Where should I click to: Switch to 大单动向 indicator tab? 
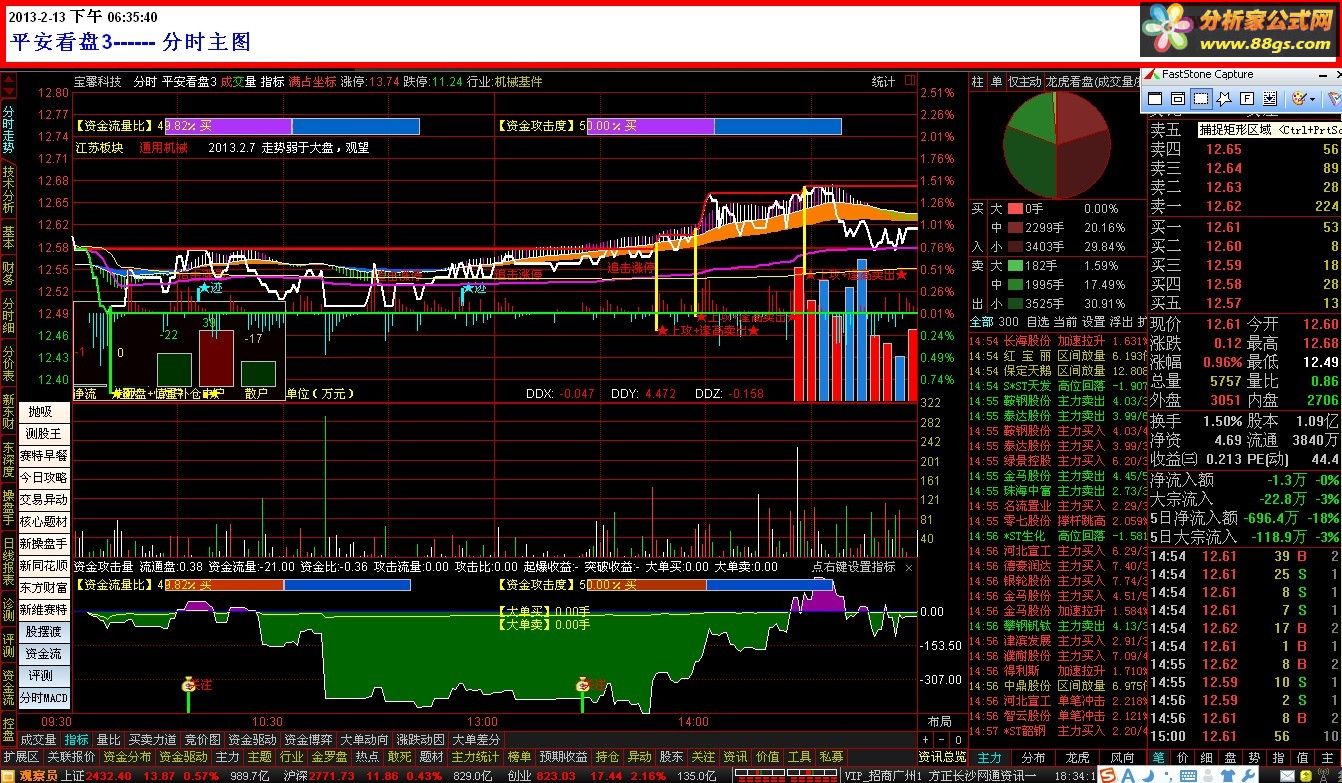[x=364, y=739]
